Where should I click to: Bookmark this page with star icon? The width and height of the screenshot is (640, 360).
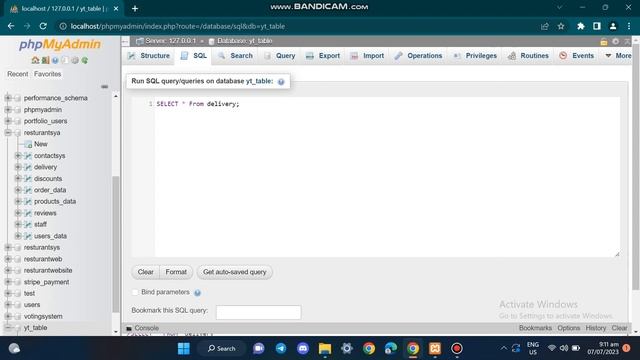(x=561, y=26)
